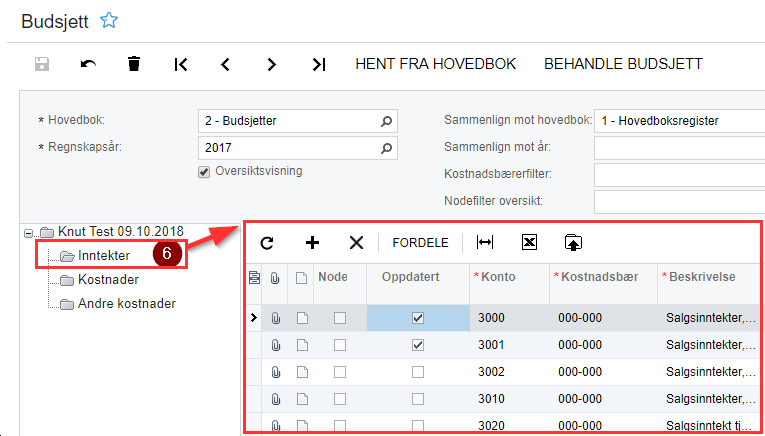
Task: Click the Sammenlign mot år field
Action: click(x=678, y=148)
